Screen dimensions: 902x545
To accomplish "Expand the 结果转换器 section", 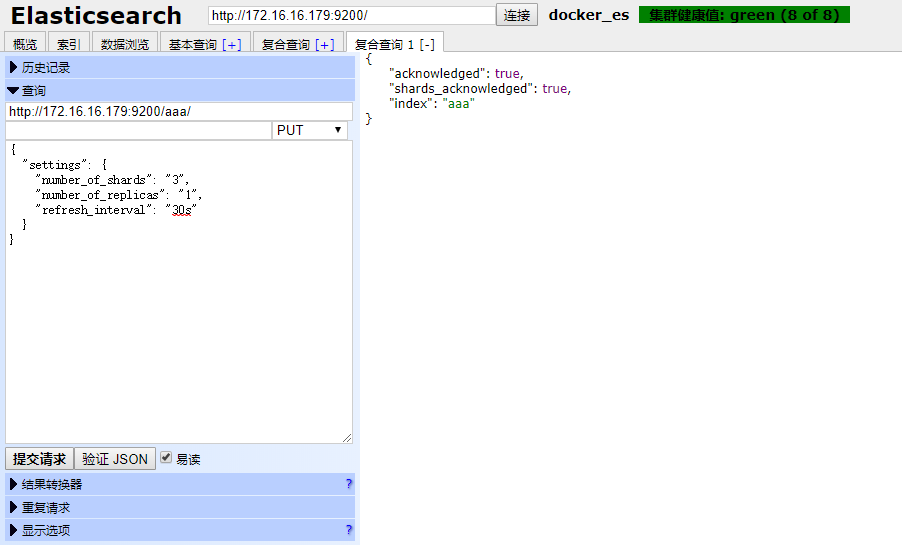I will (52, 484).
